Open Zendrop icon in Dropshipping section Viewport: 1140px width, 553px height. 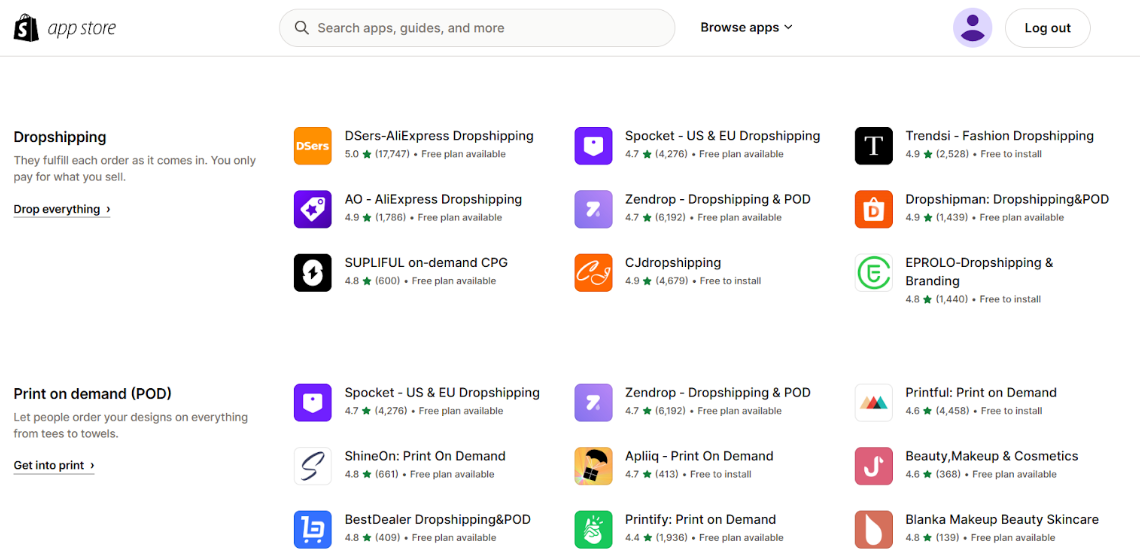[x=593, y=209]
